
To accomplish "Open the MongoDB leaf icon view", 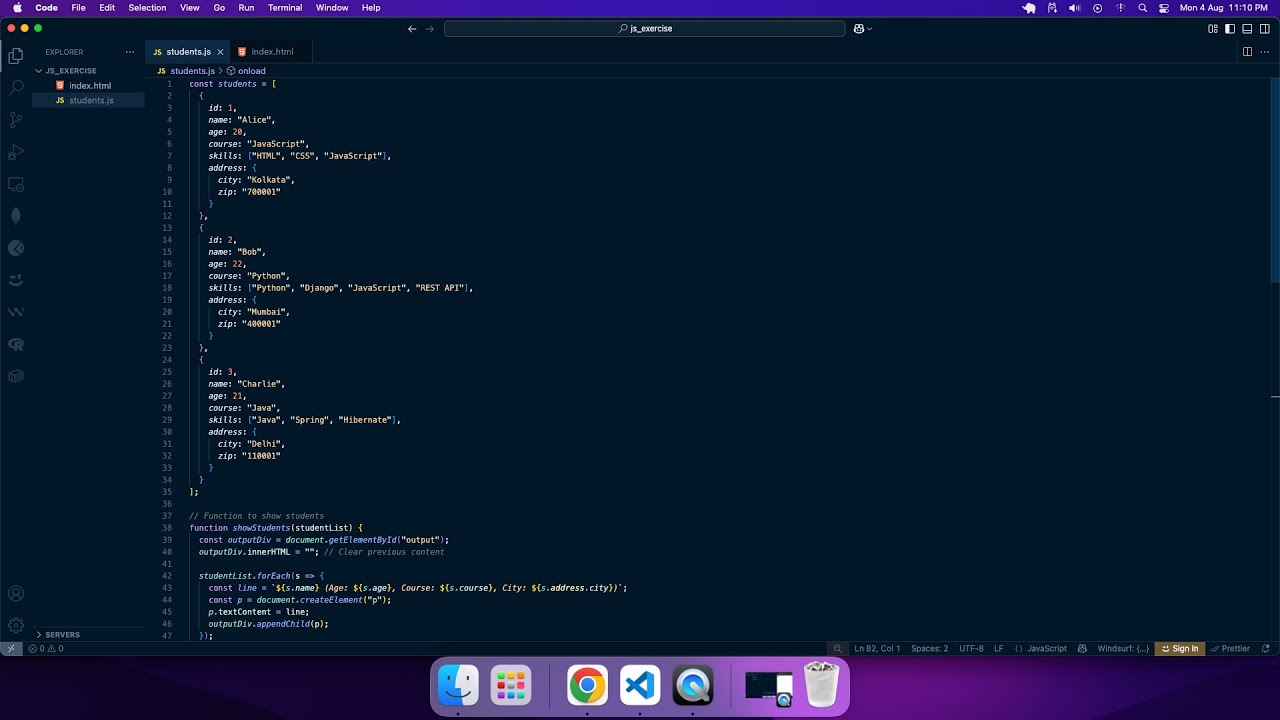I will [x=16, y=216].
